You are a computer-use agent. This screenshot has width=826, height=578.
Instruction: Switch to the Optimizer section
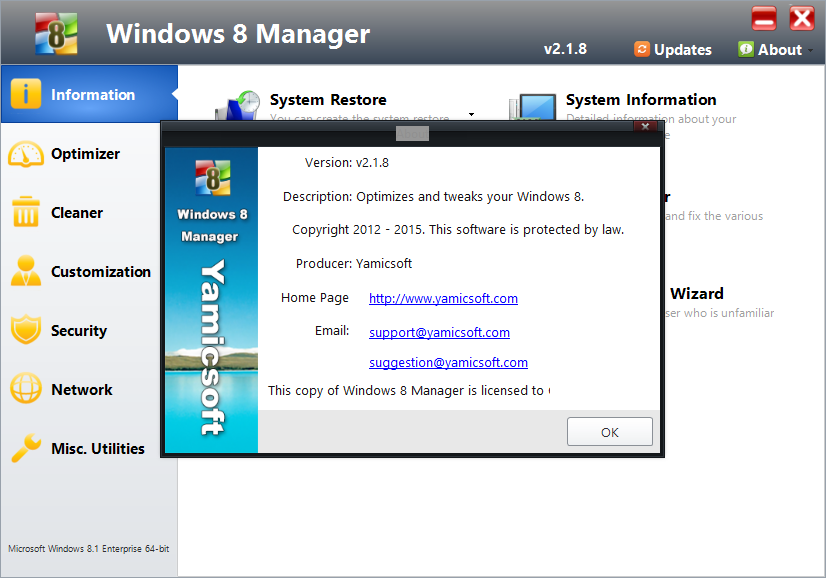click(85, 154)
